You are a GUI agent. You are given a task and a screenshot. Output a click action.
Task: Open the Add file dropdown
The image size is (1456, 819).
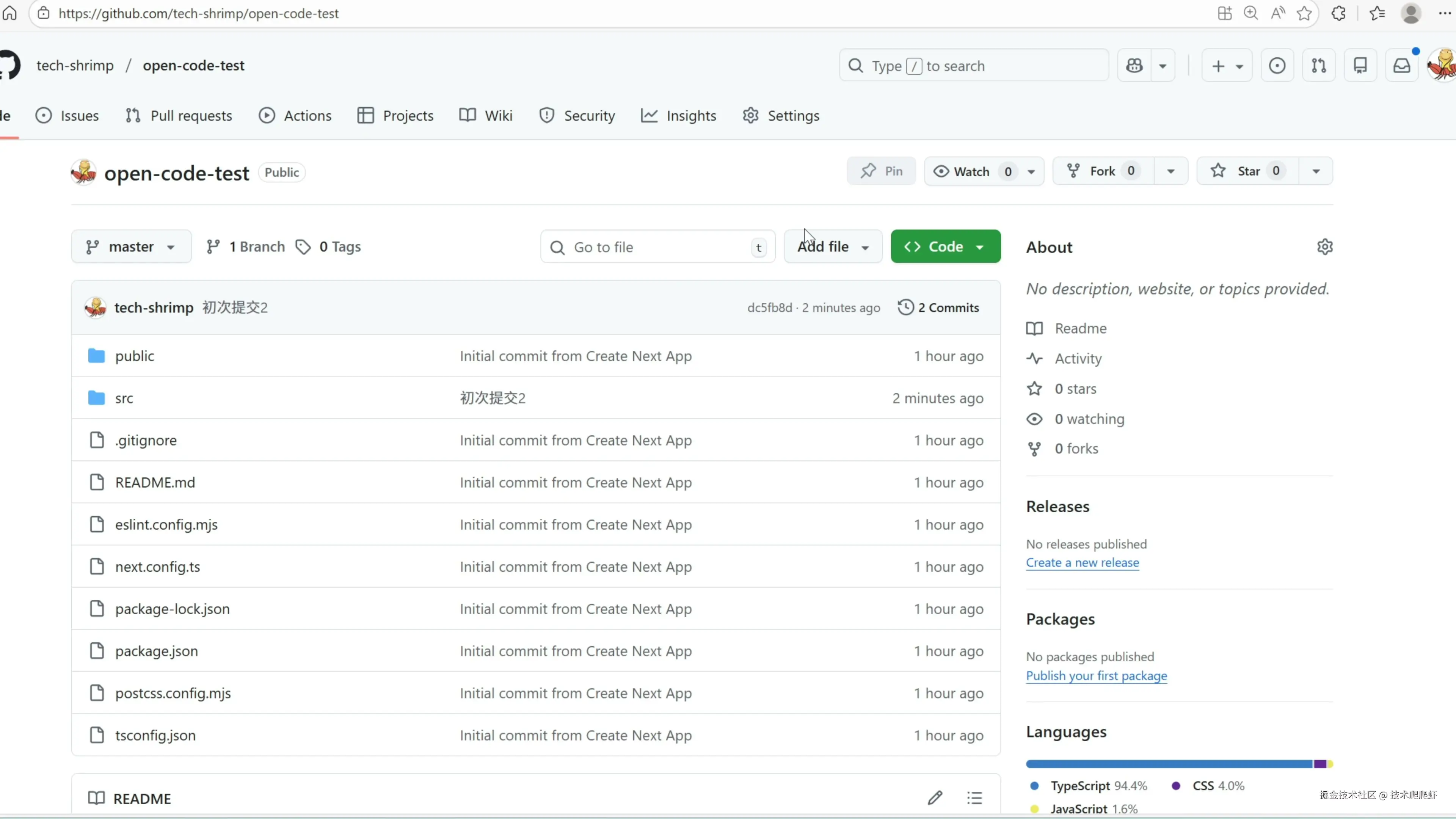point(833,247)
